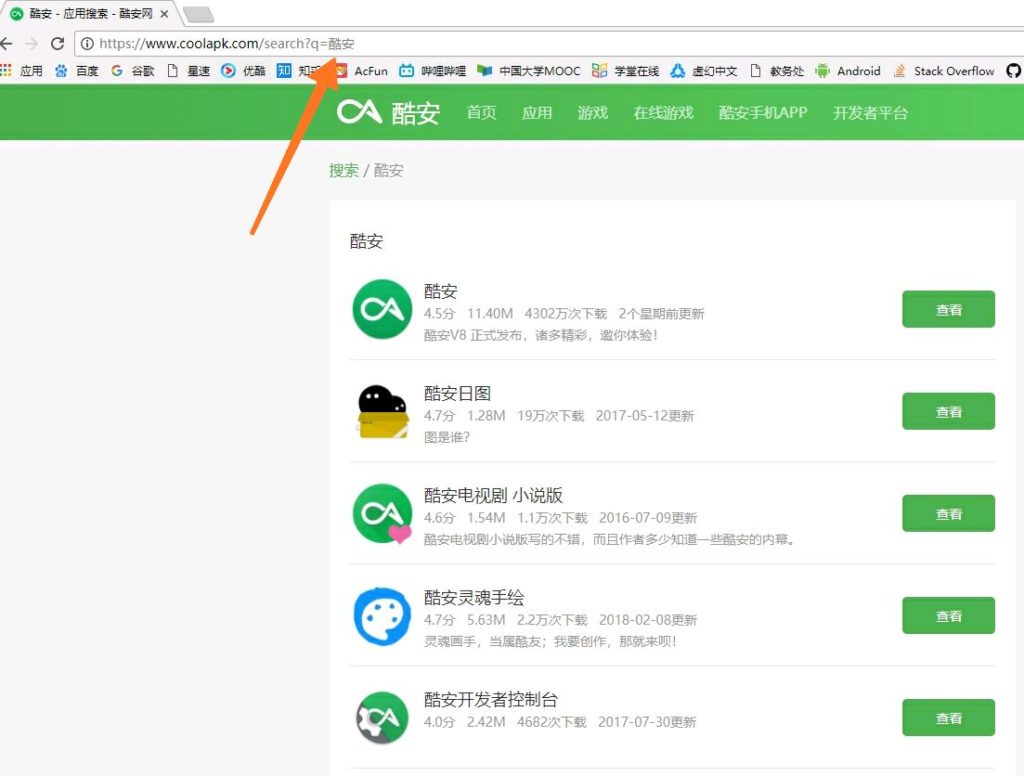This screenshot has height=776, width=1024.
Task: Open the 教务处 bookmark
Action: coord(776,71)
